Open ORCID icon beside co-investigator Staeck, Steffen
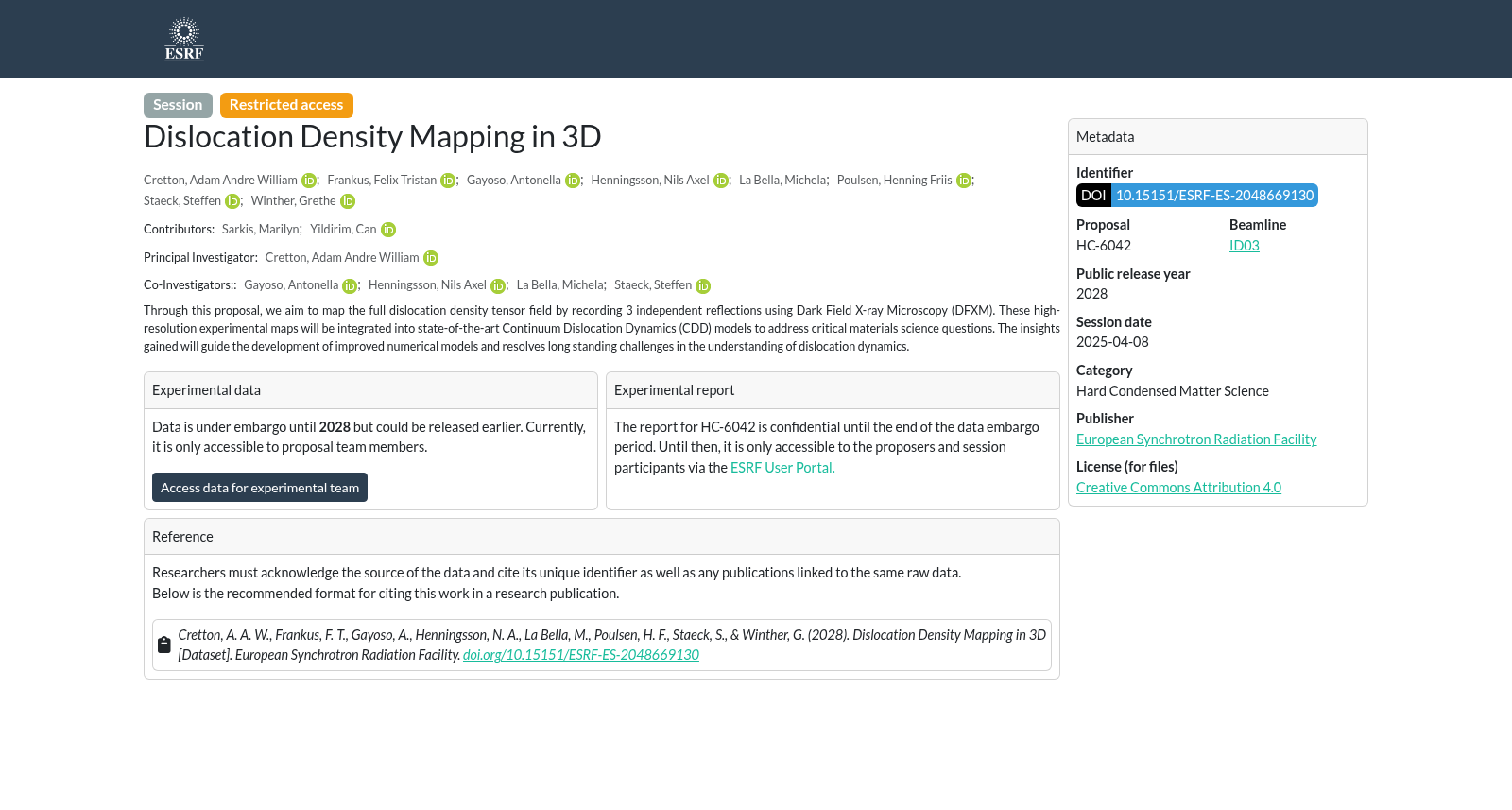The width and height of the screenshot is (1512, 810). point(703,286)
